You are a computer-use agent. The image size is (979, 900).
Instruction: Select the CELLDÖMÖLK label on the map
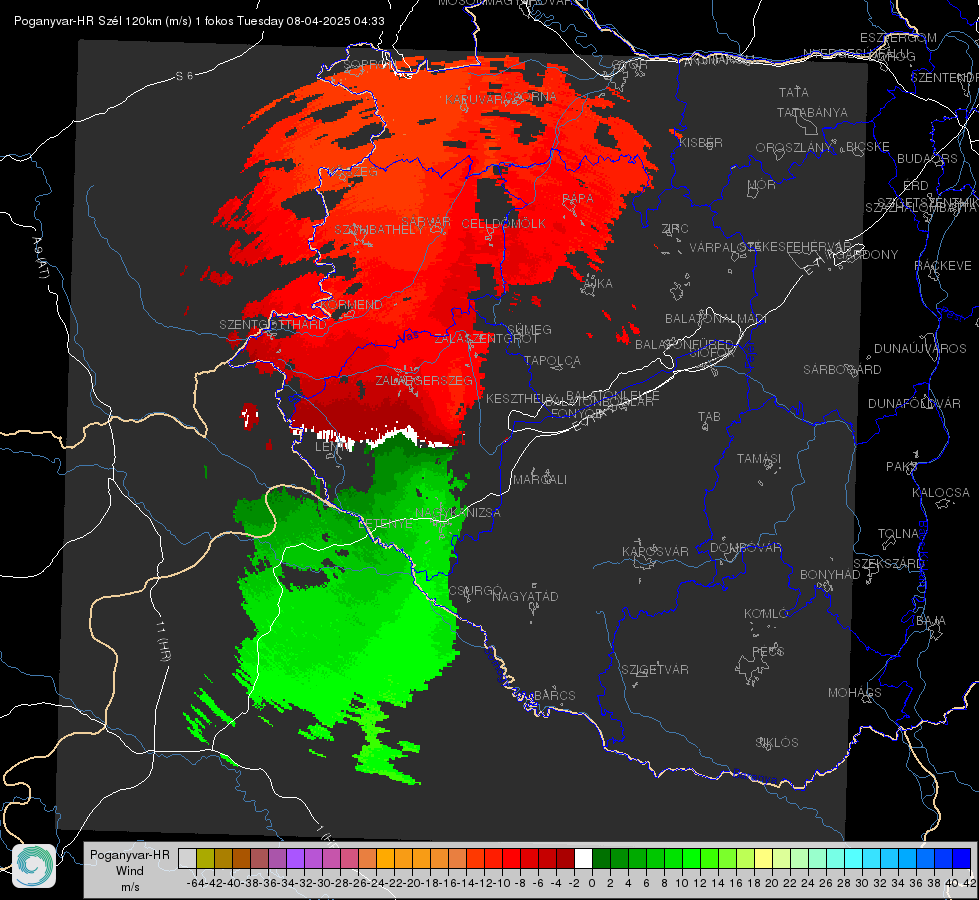click(x=503, y=224)
